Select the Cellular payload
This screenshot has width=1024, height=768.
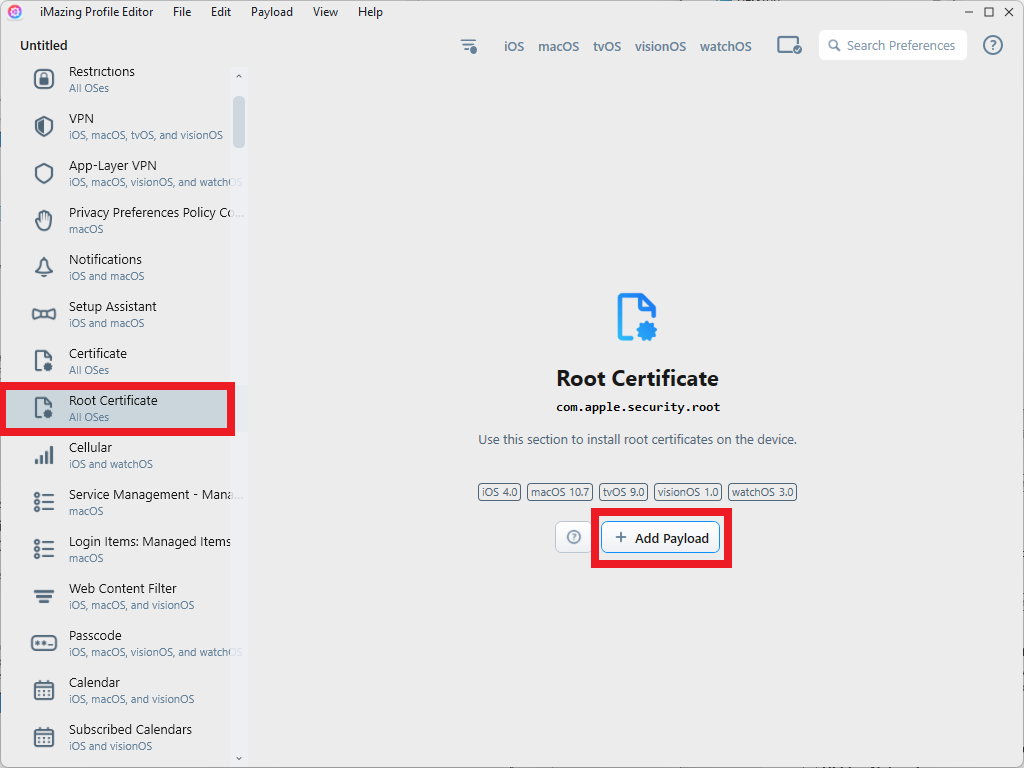[x=118, y=455]
